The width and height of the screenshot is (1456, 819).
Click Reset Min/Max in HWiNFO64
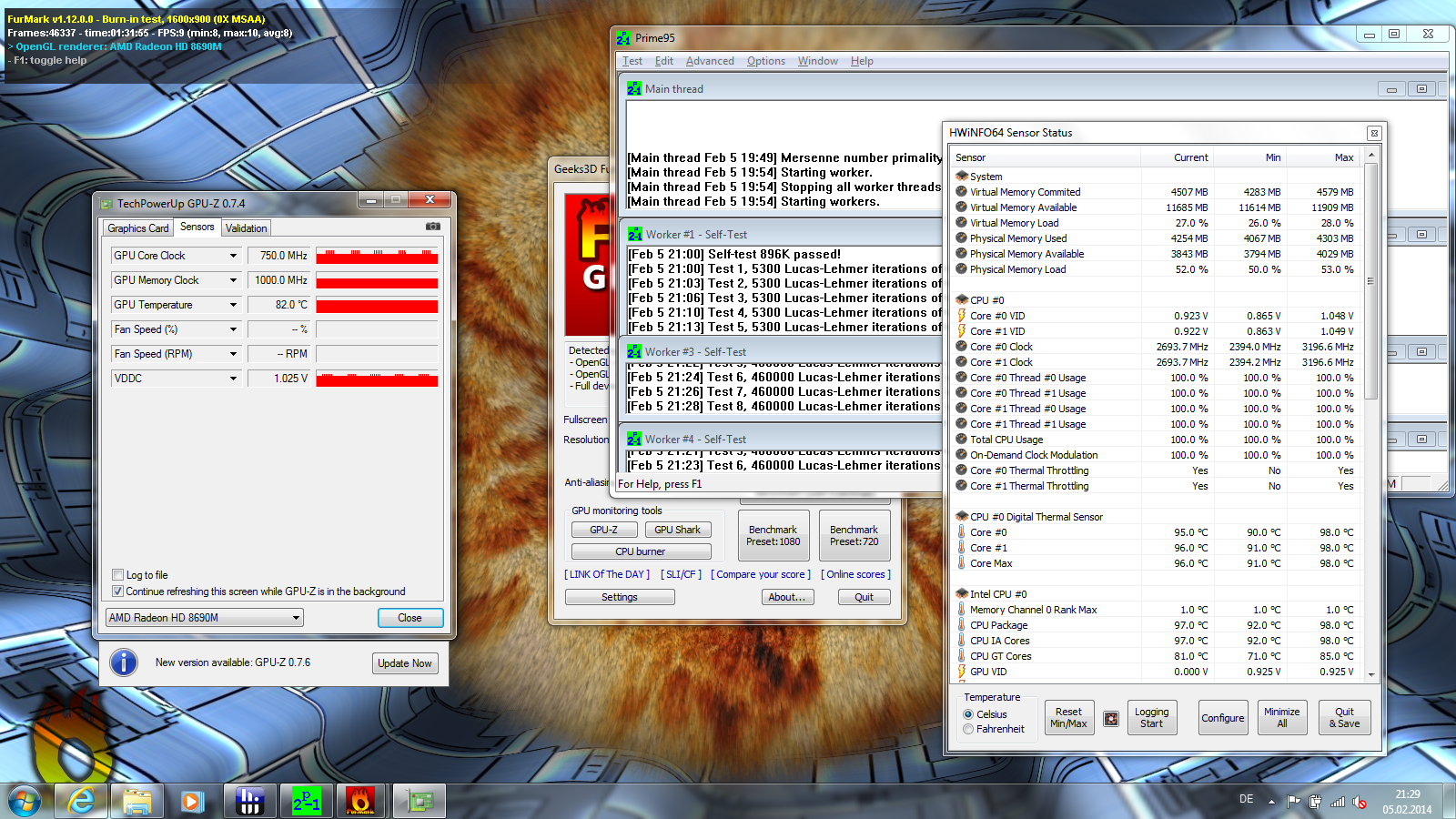(x=1068, y=718)
